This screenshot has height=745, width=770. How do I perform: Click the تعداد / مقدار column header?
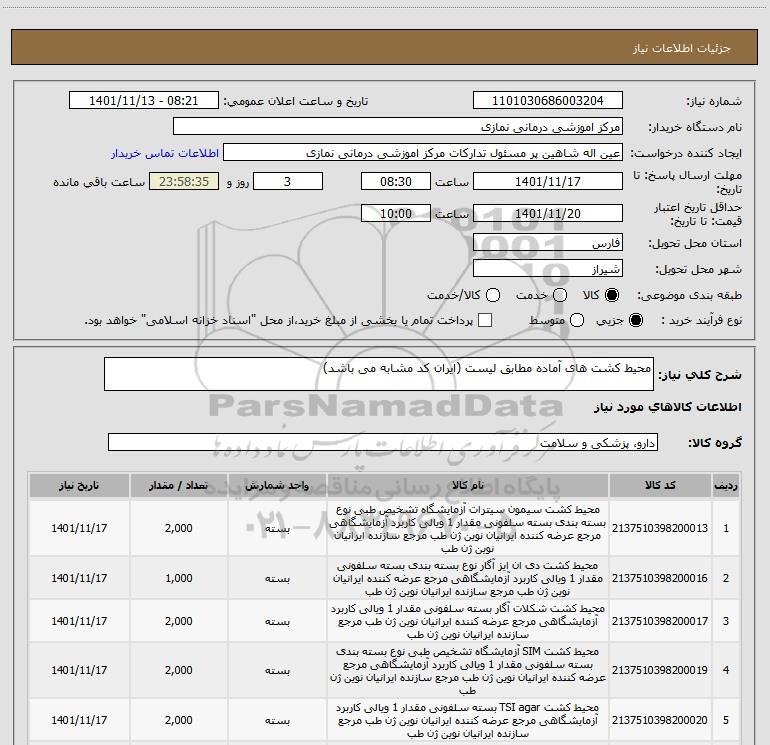point(179,485)
